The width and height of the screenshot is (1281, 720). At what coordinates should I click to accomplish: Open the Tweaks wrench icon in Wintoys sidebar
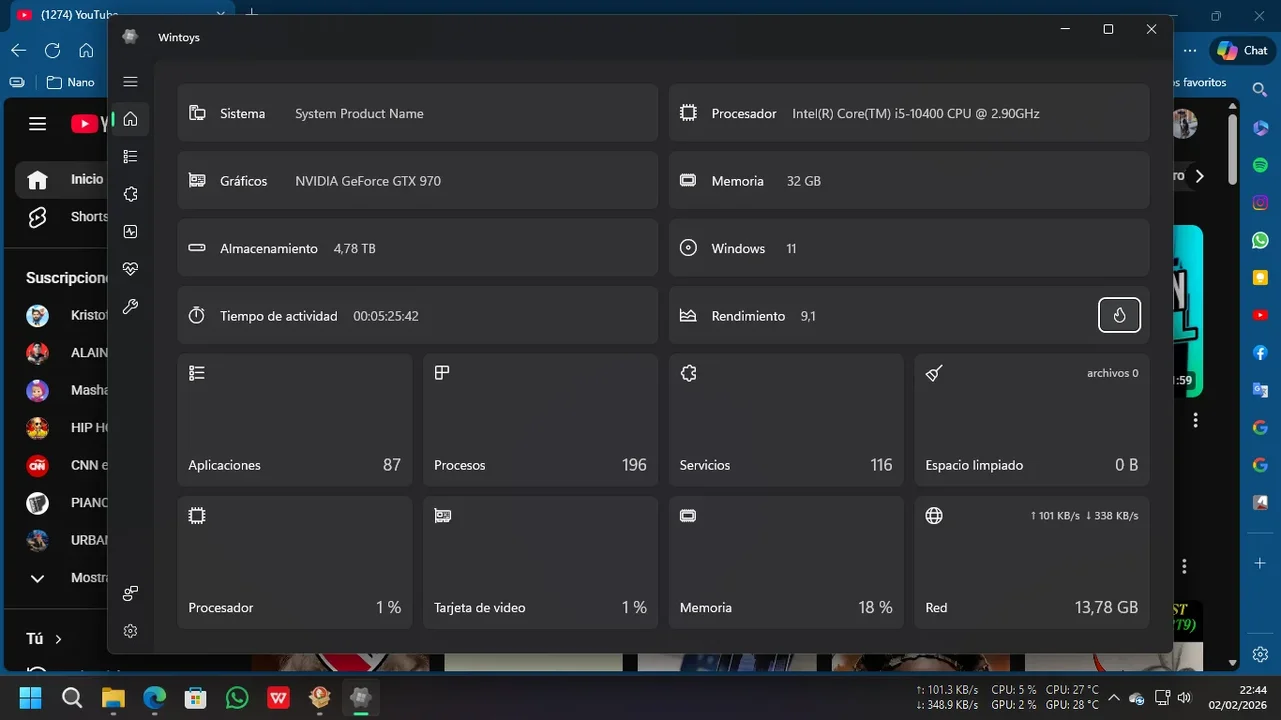(x=130, y=307)
